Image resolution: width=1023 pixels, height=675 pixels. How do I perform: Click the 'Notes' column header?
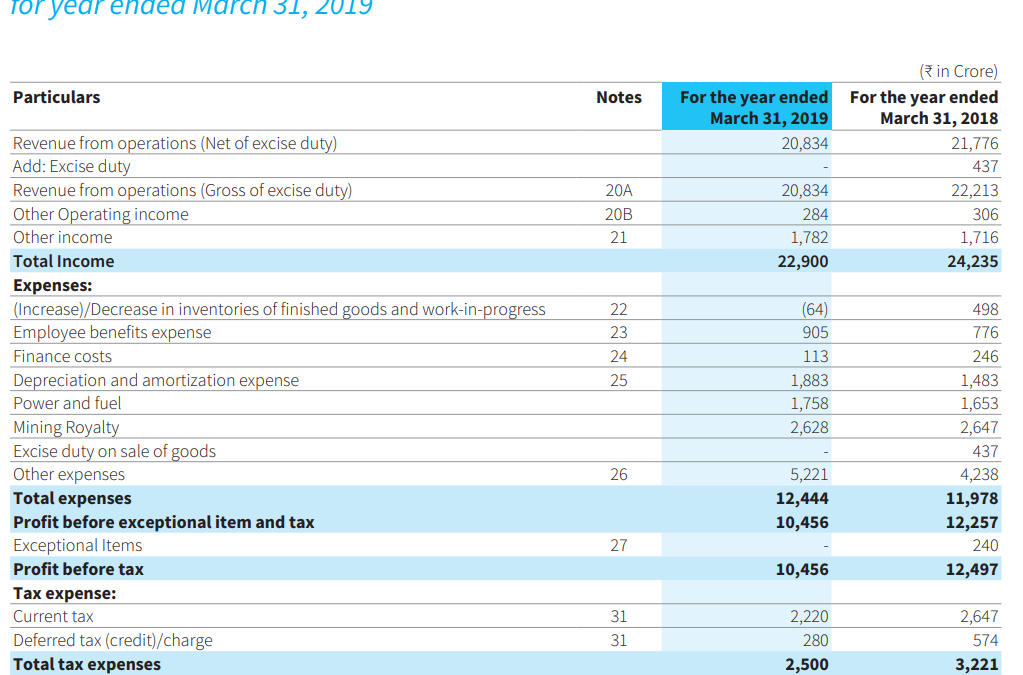(x=618, y=97)
